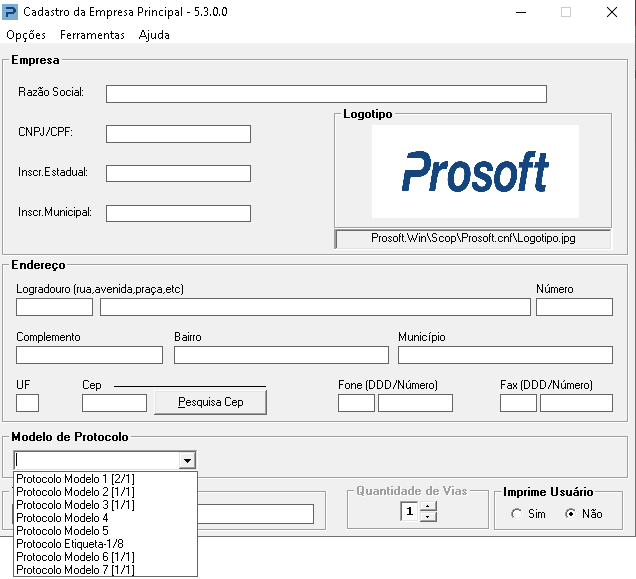The image size is (636, 579).
Task: Click the Cep input field
Action: (x=114, y=403)
